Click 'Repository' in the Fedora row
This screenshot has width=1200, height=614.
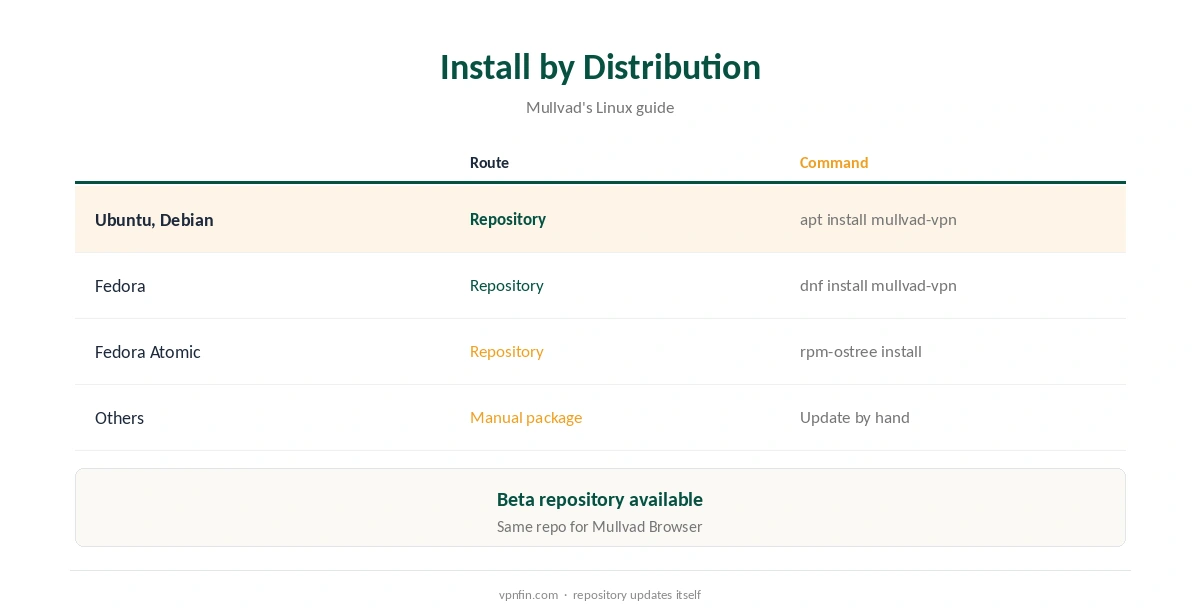[507, 285]
